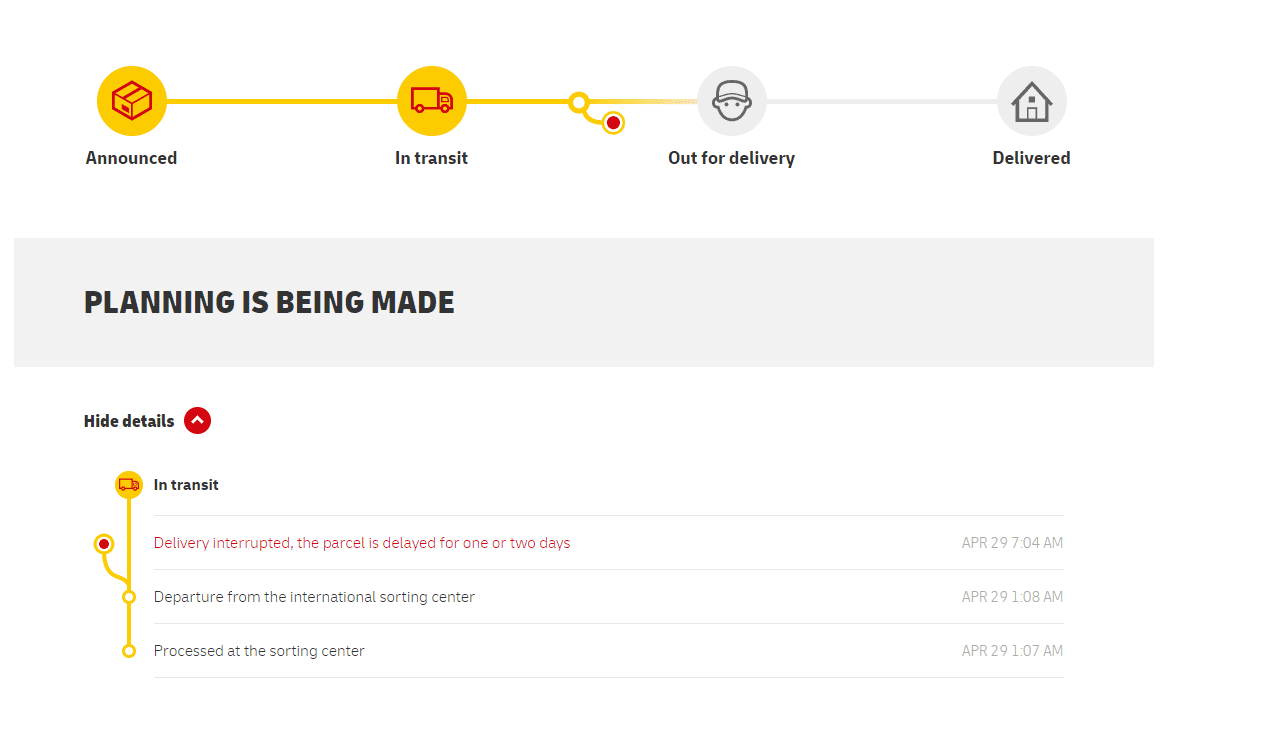
Task: Click the Delivered house icon
Action: tap(1032, 101)
